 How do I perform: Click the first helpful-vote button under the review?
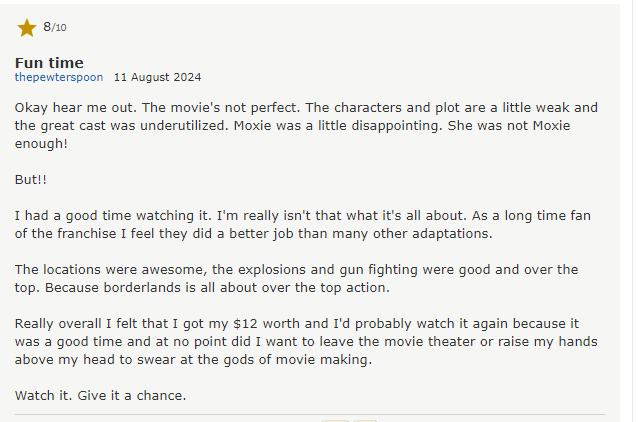[335, 421]
